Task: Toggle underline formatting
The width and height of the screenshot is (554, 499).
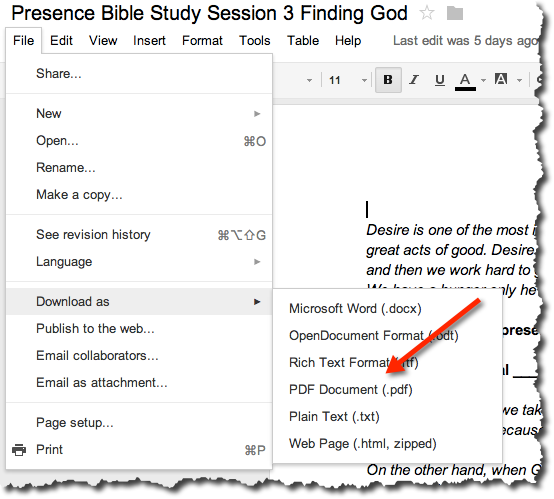Action: [x=440, y=80]
